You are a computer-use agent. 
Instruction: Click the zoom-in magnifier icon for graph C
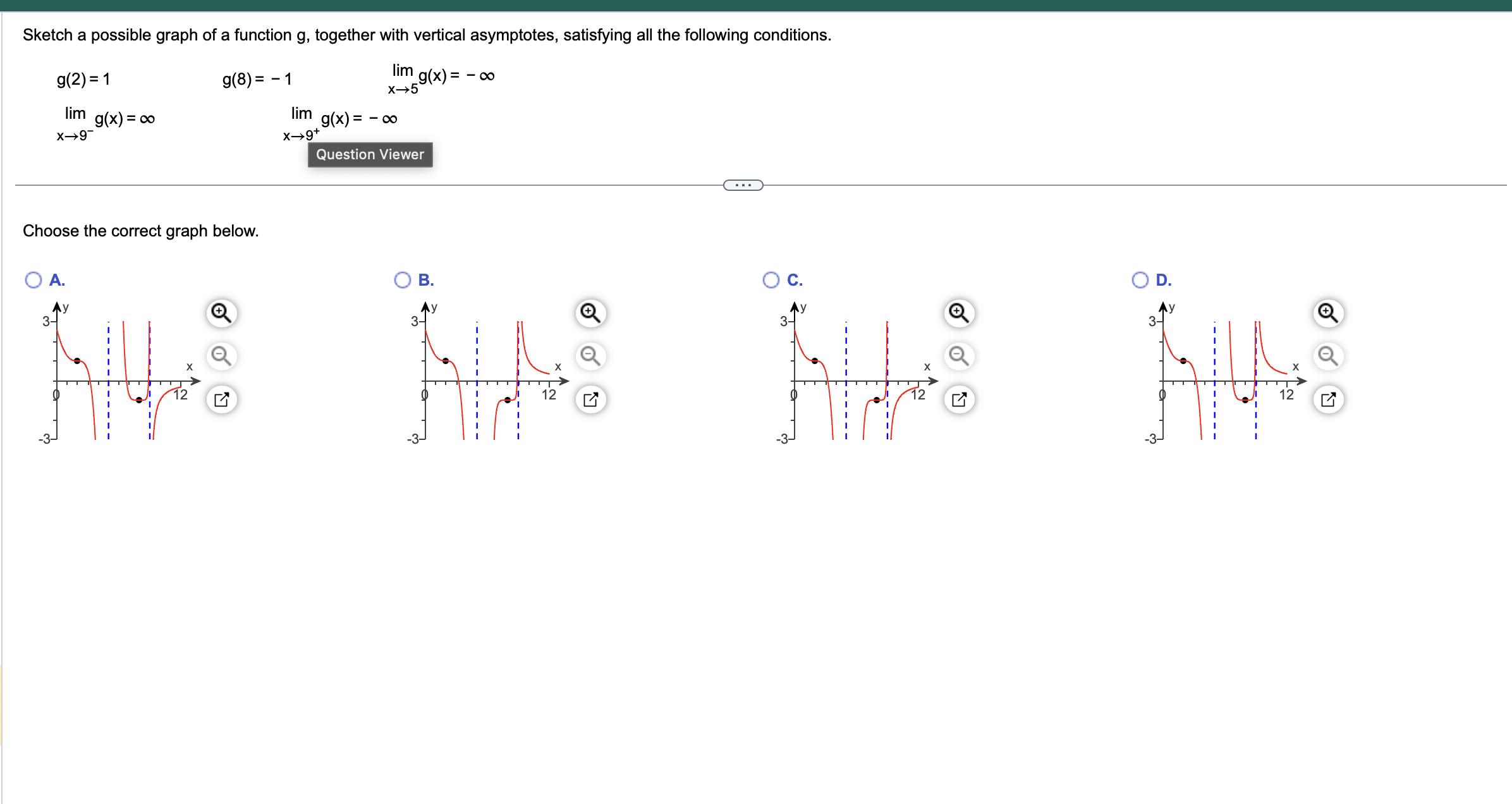tap(958, 312)
